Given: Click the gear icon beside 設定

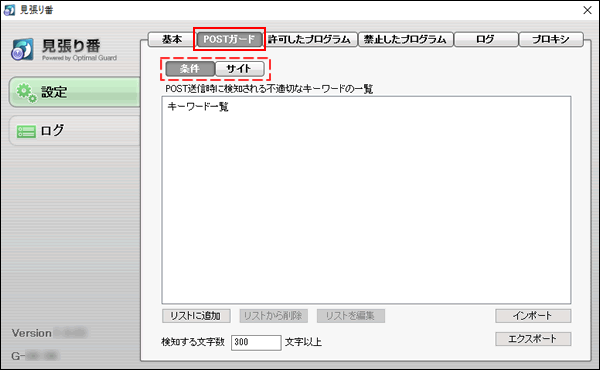Looking at the screenshot, I should click(26, 92).
